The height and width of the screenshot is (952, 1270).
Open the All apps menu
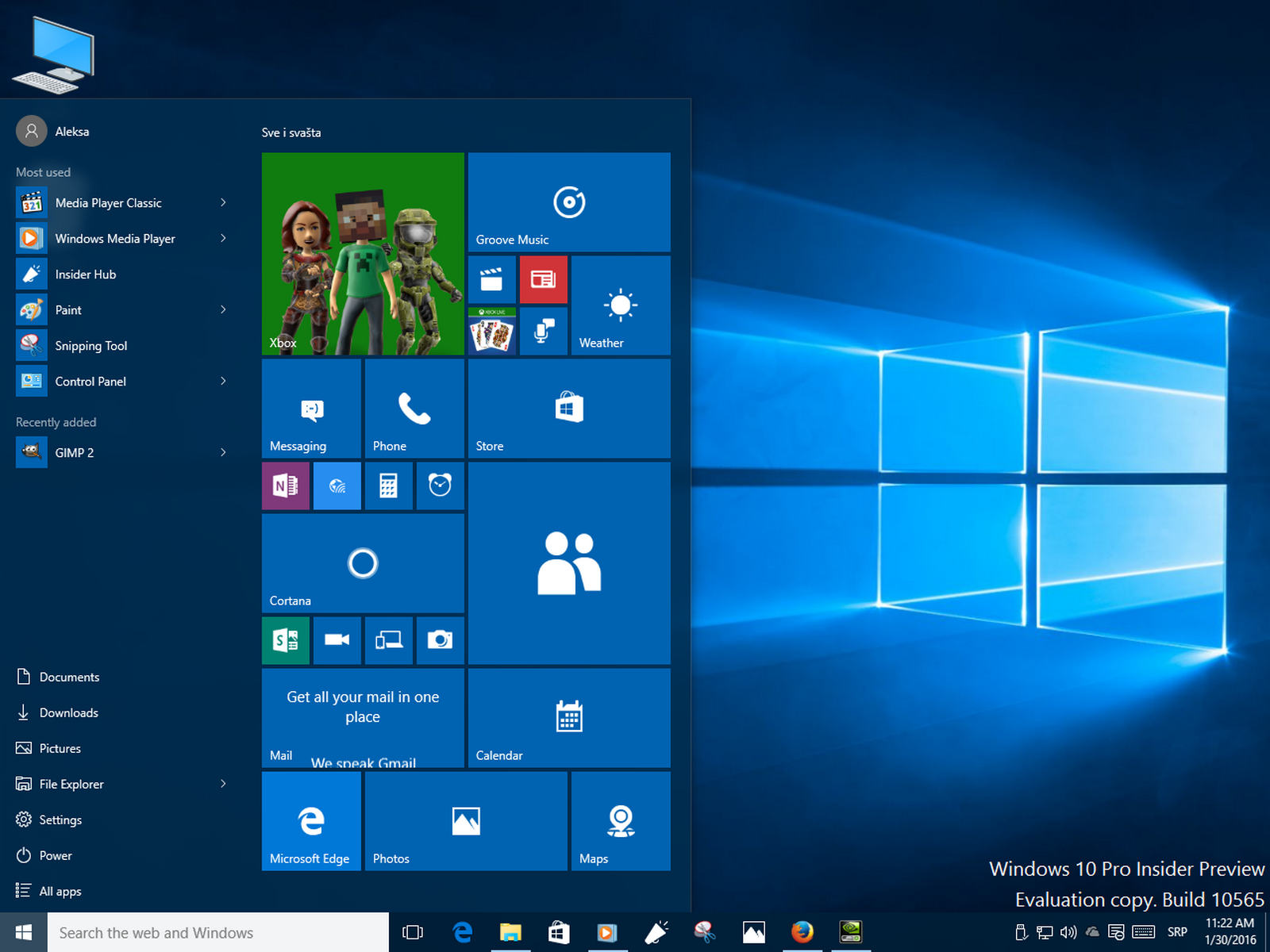[60, 890]
